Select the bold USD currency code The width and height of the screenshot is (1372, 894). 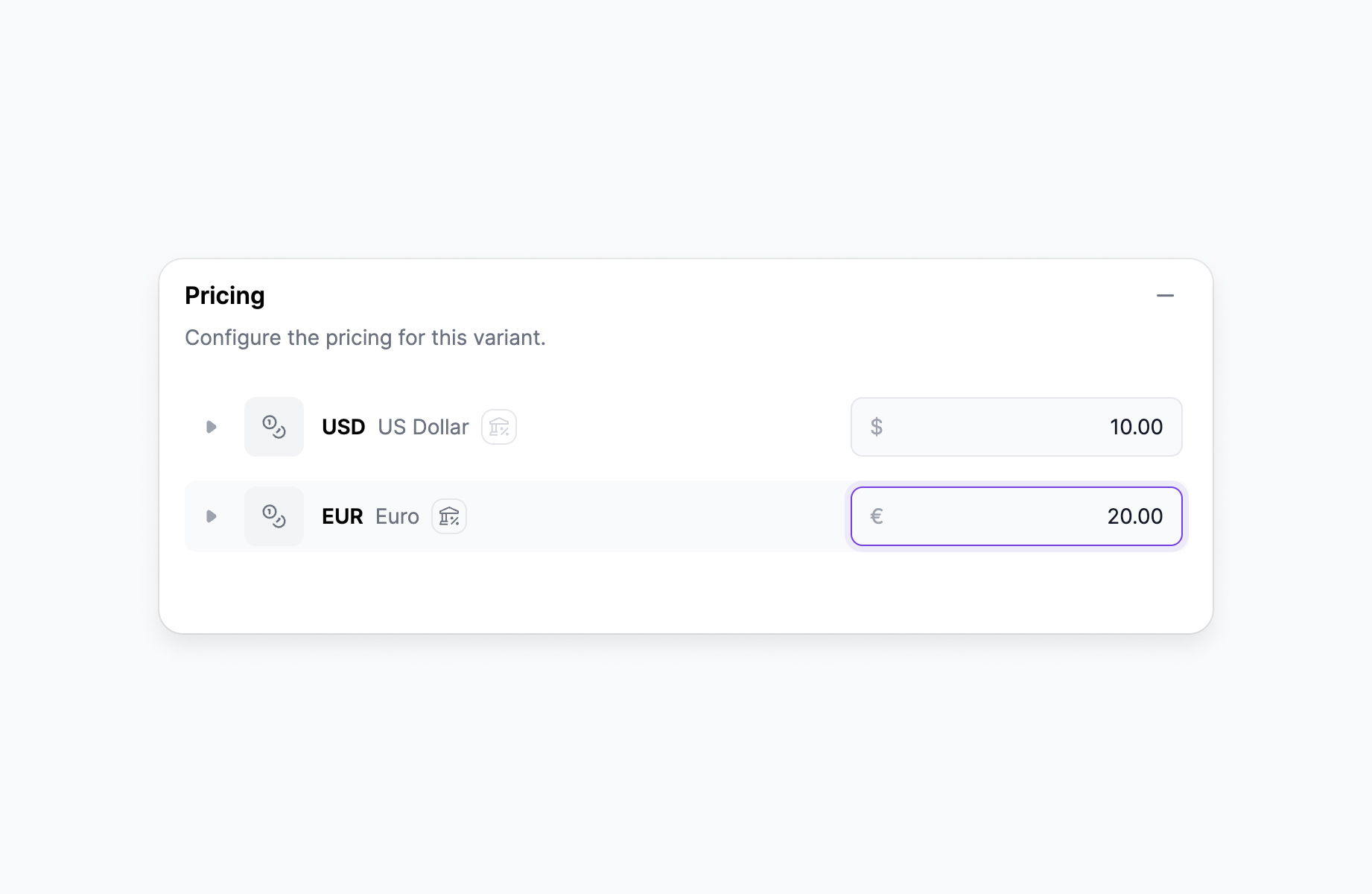click(343, 427)
